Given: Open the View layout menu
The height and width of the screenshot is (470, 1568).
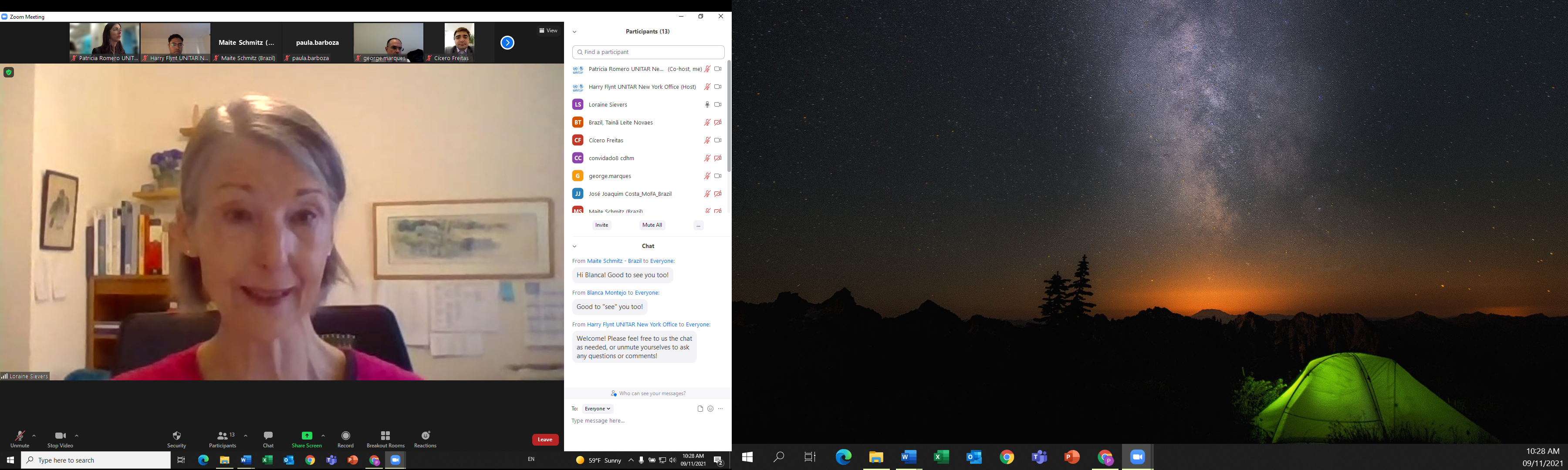Looking at the screenshot, I should (x=548, y=30).
